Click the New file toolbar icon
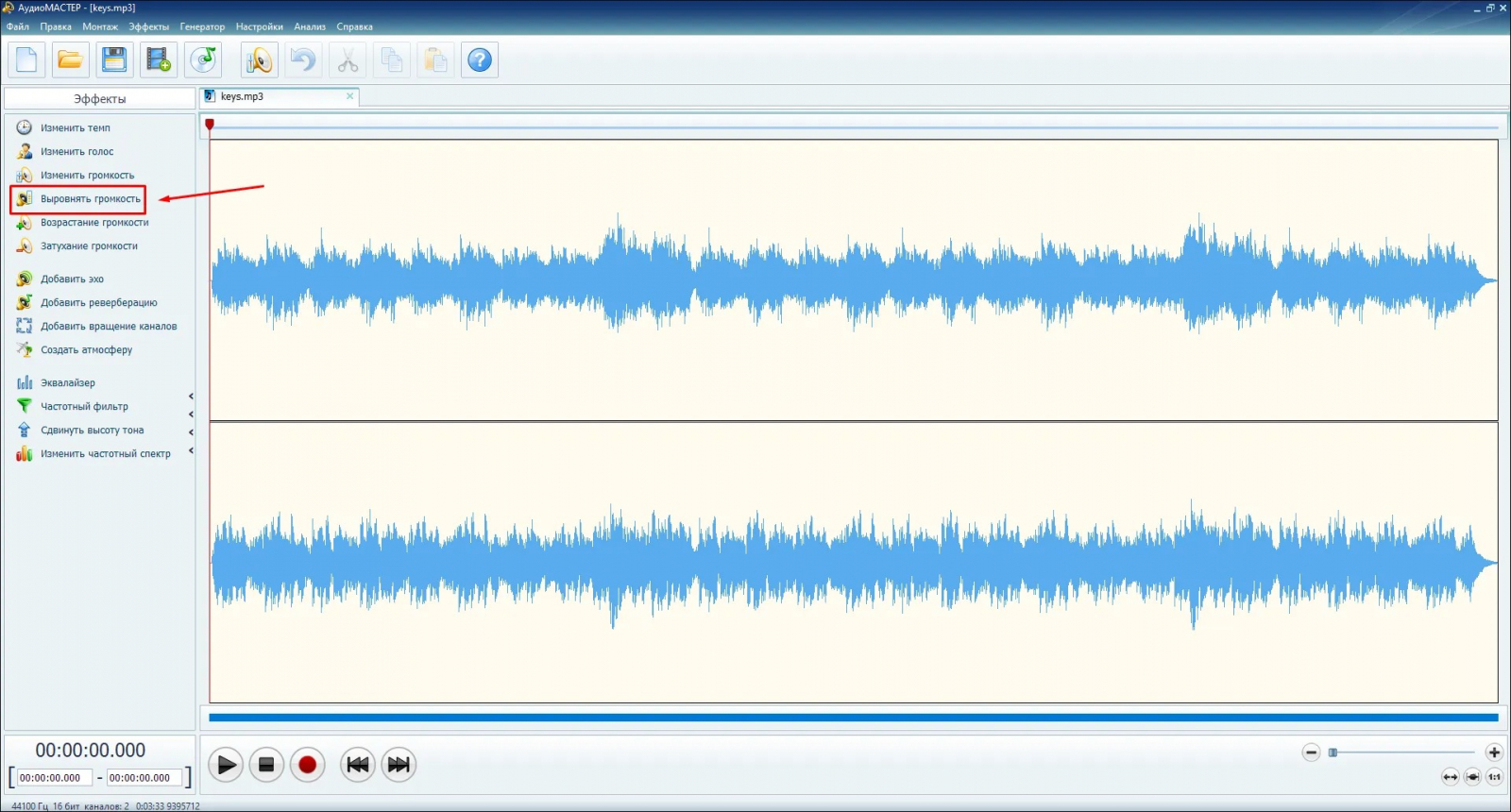The image size is (1511, 812). (26, 60)
